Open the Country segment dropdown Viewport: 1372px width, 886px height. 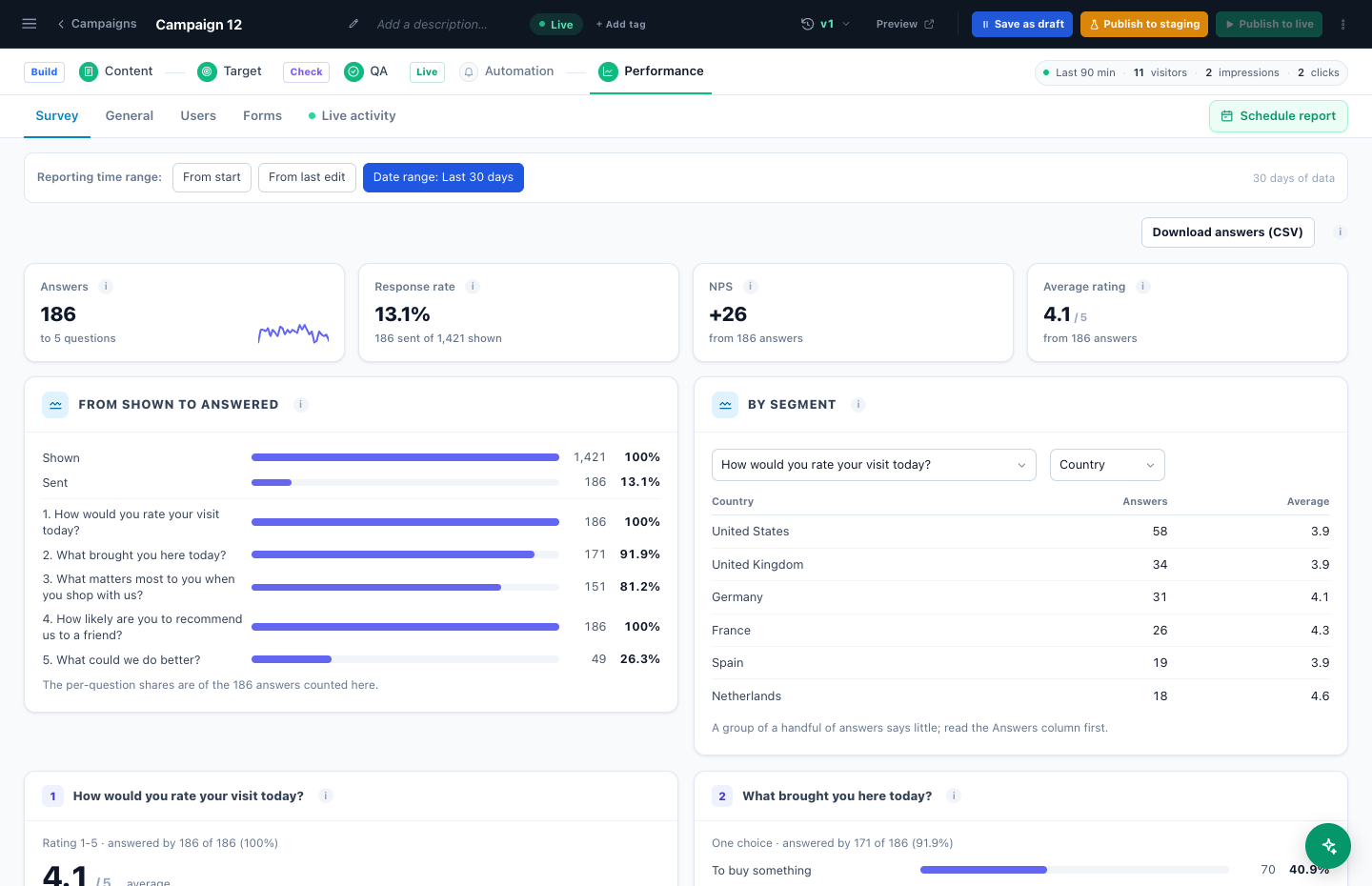click(1106, 465)
